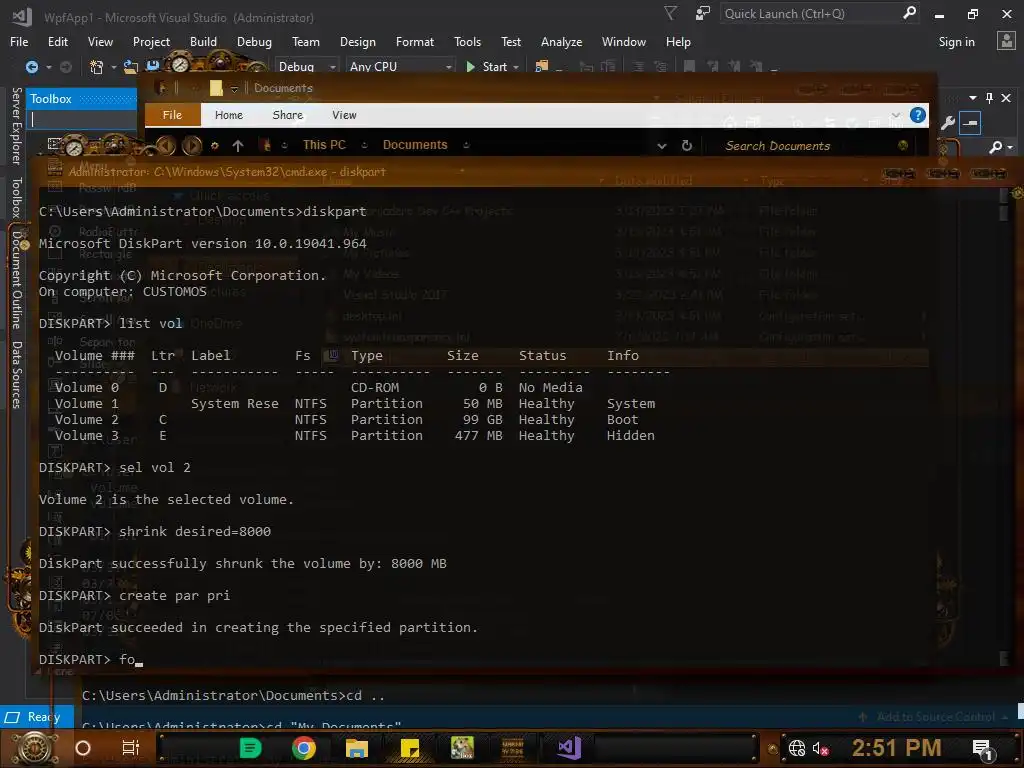Open the search options dropdown beside panel magnifier
The height and width of the screenshot is (768, 1024).
[1010, 148]
